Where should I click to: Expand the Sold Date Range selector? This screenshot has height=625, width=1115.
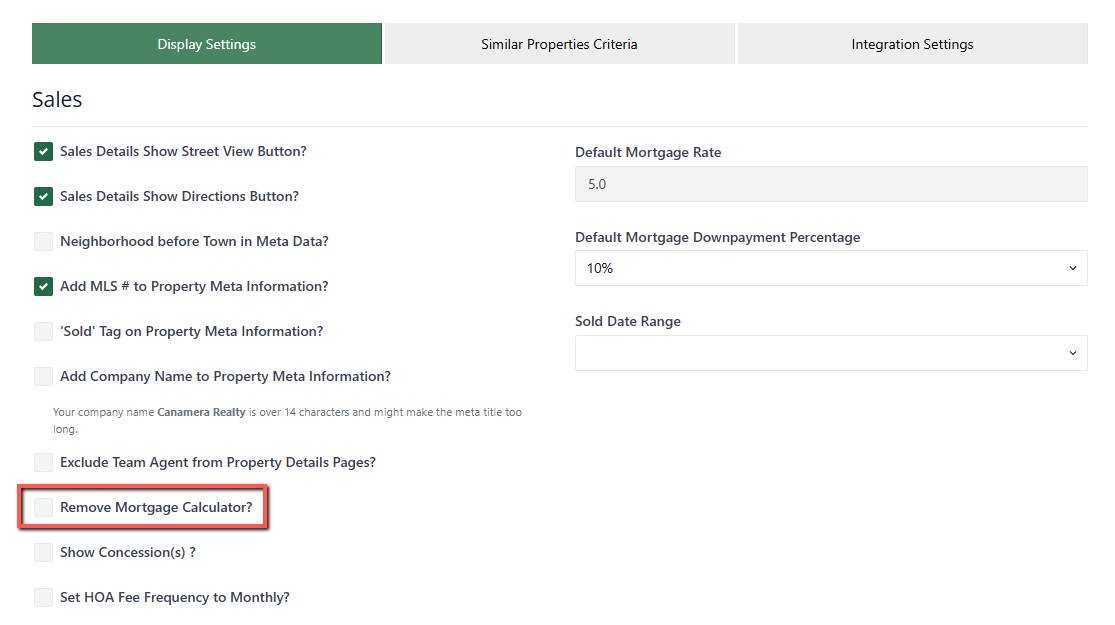point(831,352)
